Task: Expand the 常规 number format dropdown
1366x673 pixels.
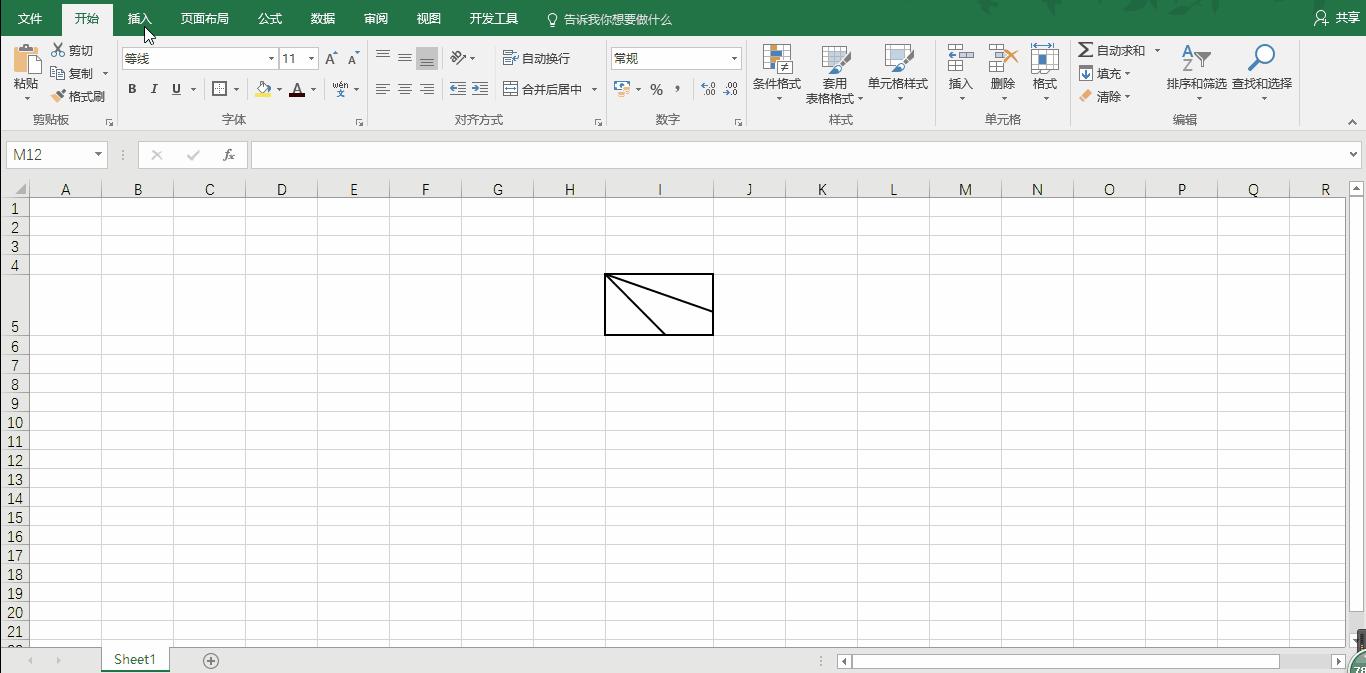Action: 733,58
